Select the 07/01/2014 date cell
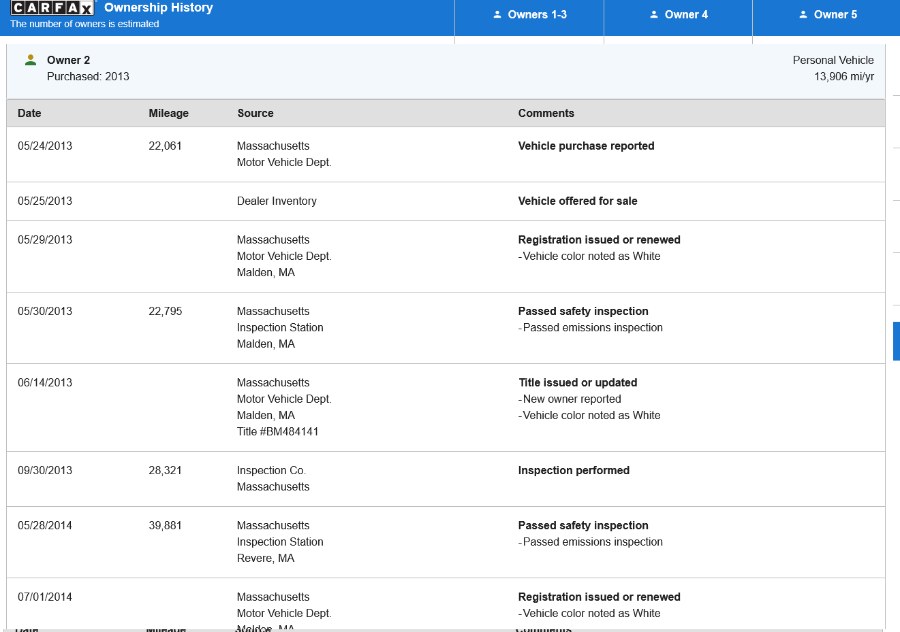Screen dimensions: 900x632 point(45,597)
